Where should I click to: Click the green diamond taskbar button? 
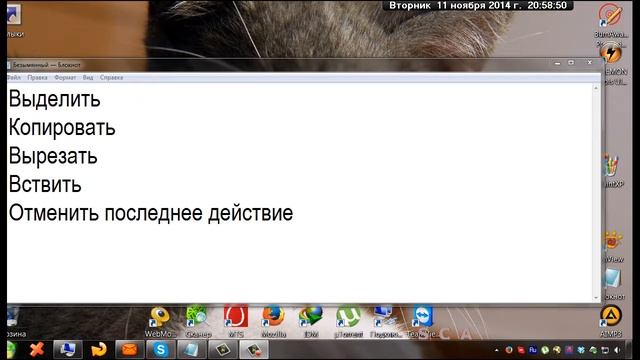point(222,350)
